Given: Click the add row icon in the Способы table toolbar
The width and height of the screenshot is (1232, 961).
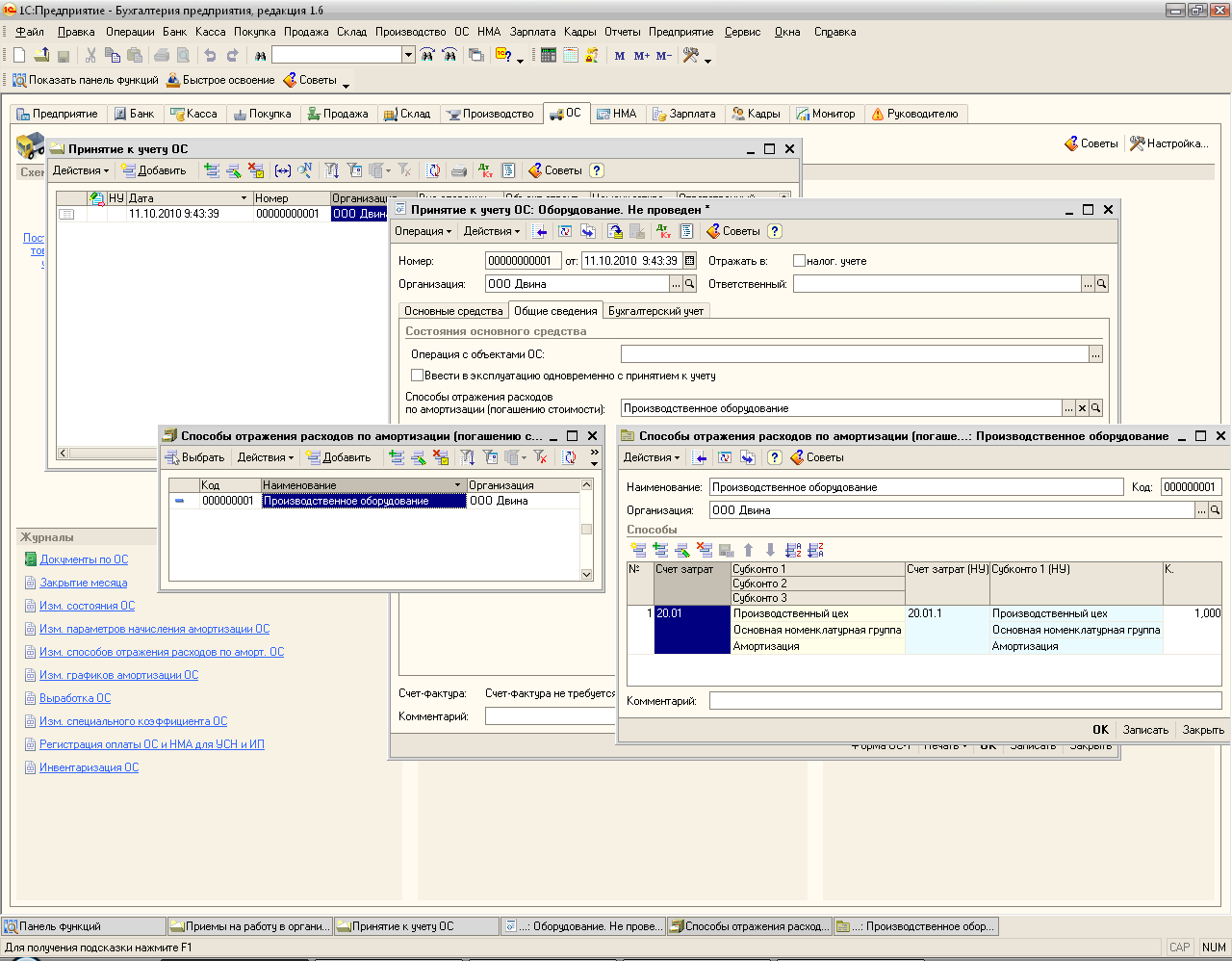Looking at the screenshot, I should (x=638, y=550).
